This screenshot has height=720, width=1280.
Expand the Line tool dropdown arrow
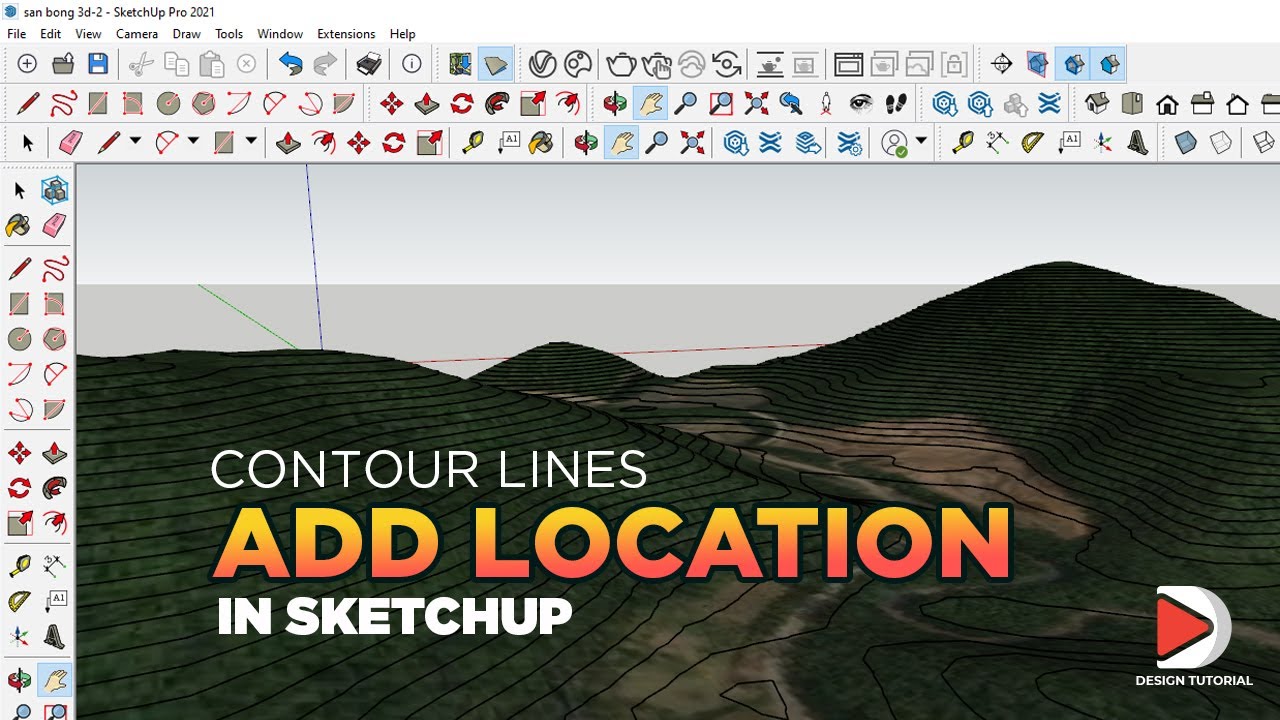pos(135,142)
